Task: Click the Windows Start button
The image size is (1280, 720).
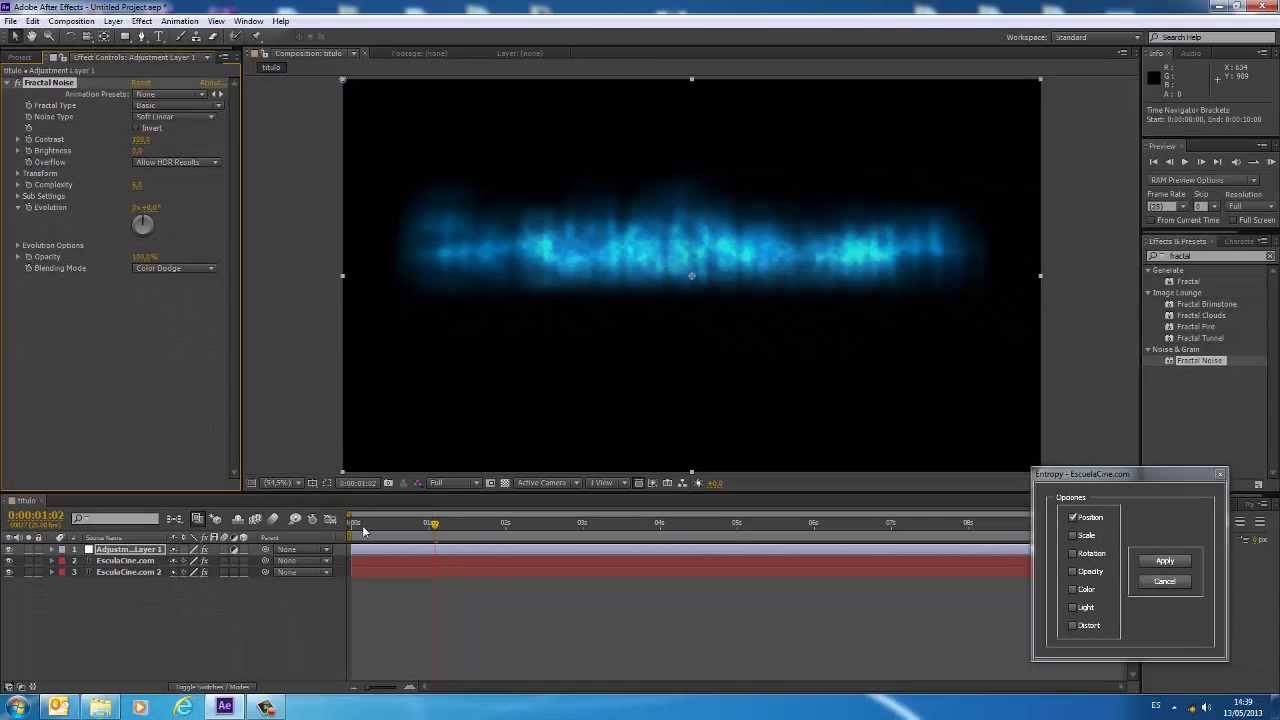Action: click(x=17, y=707)
